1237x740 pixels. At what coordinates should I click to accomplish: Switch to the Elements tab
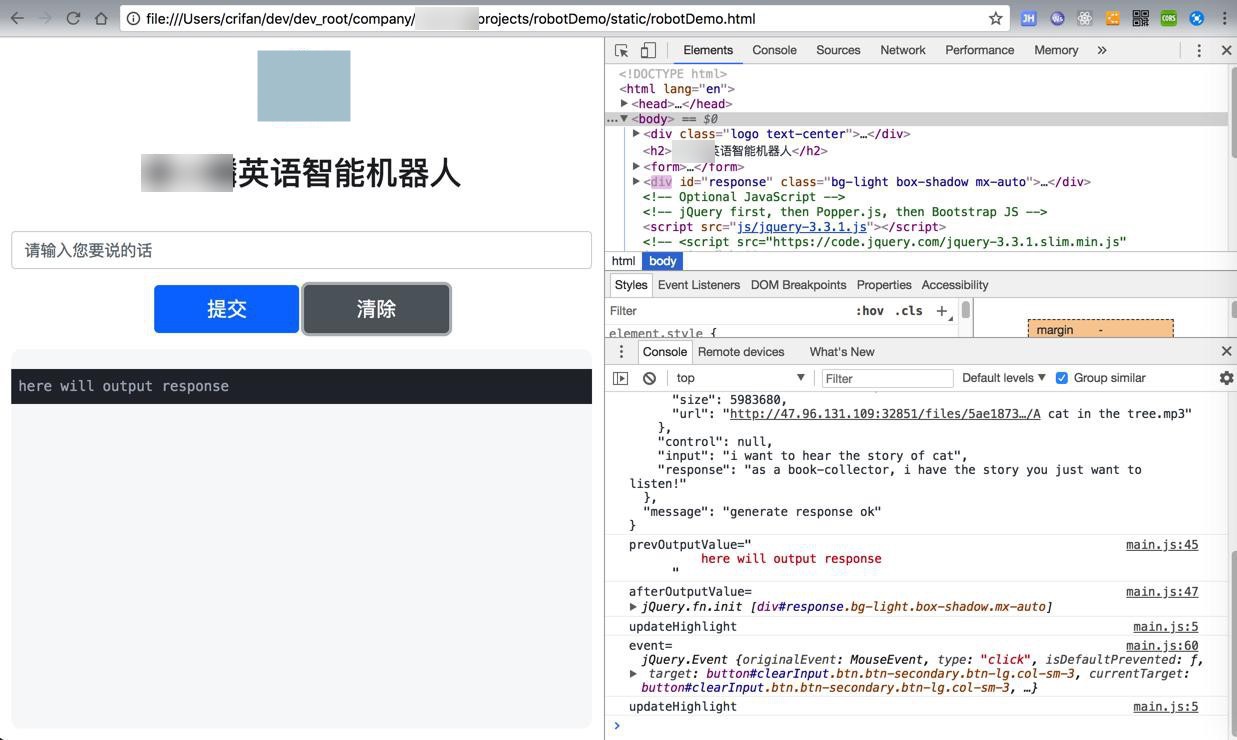[x=708, y=50]
